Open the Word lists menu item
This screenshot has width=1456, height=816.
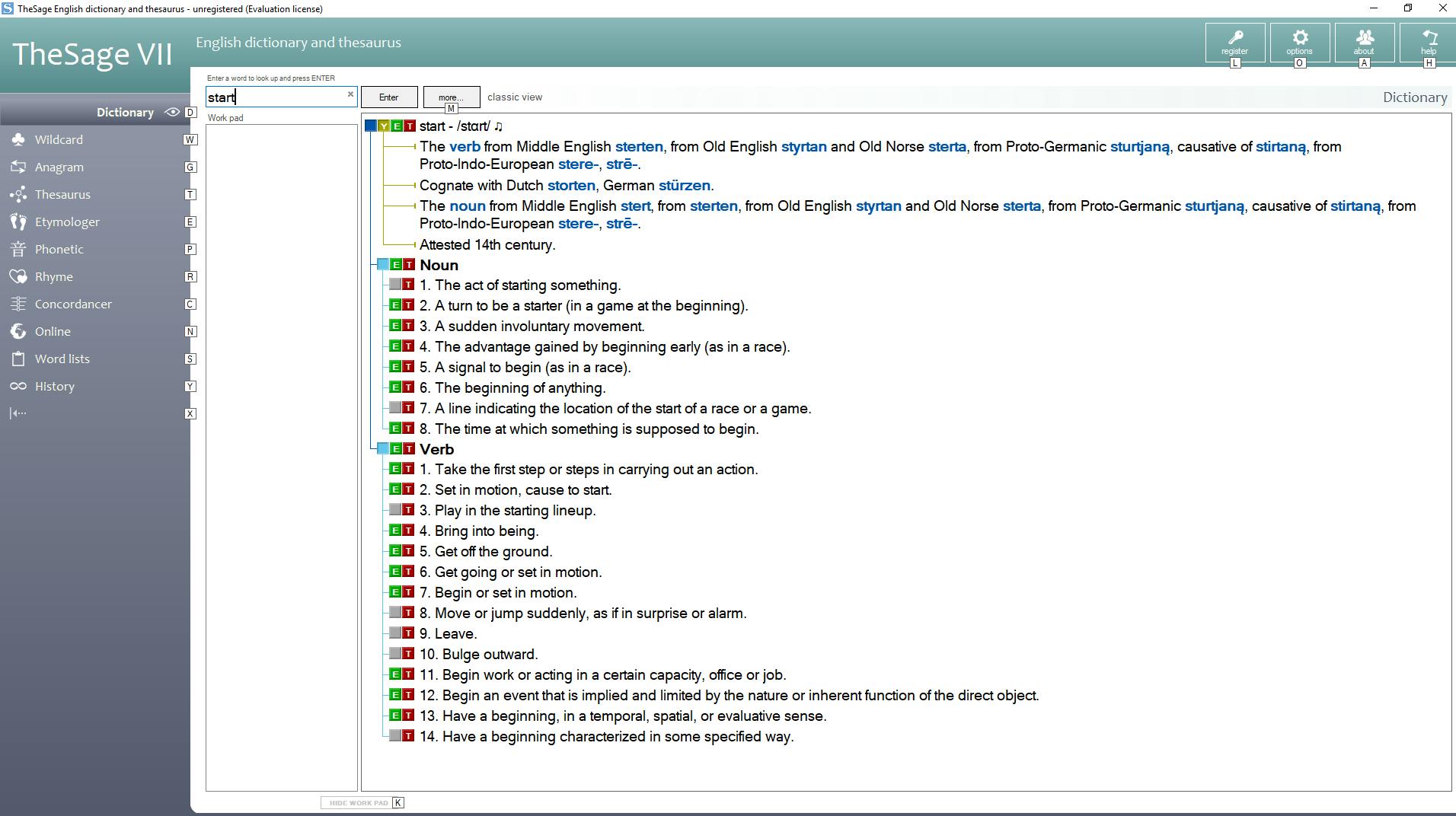click(62, 359)
